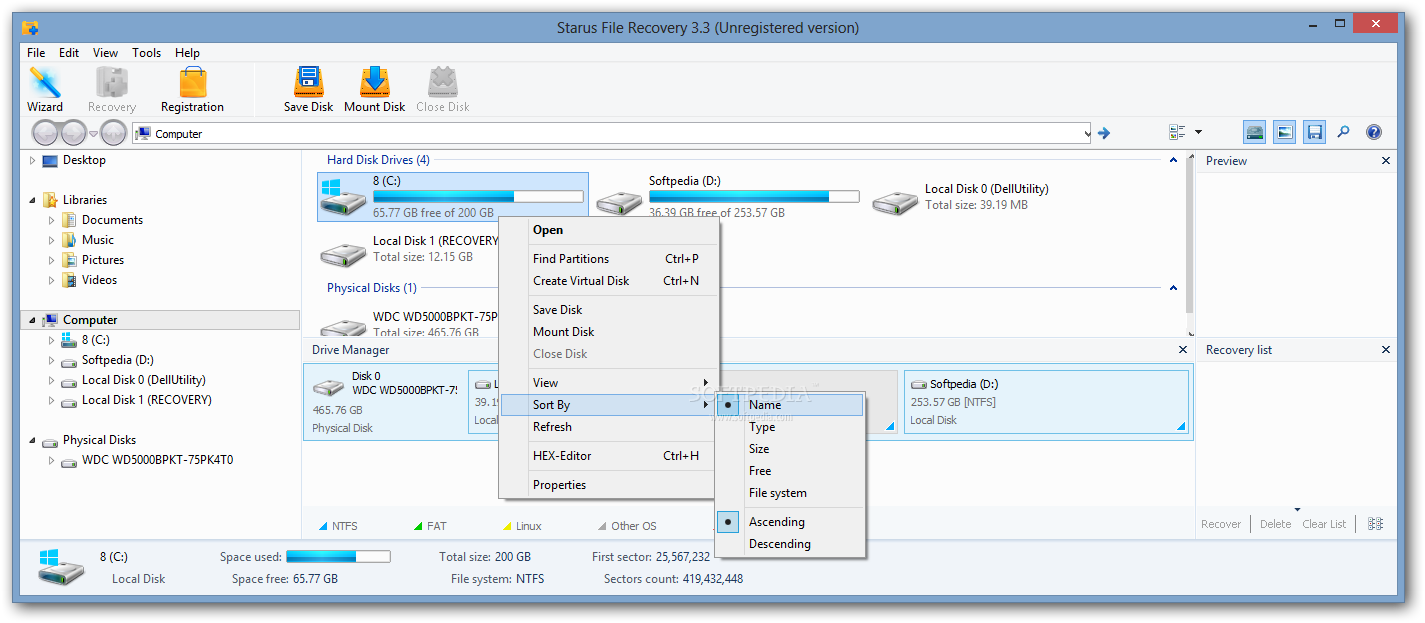1425x623 pixels.
Task: Set Descending sort order
Action: click(x=789, y=544)
